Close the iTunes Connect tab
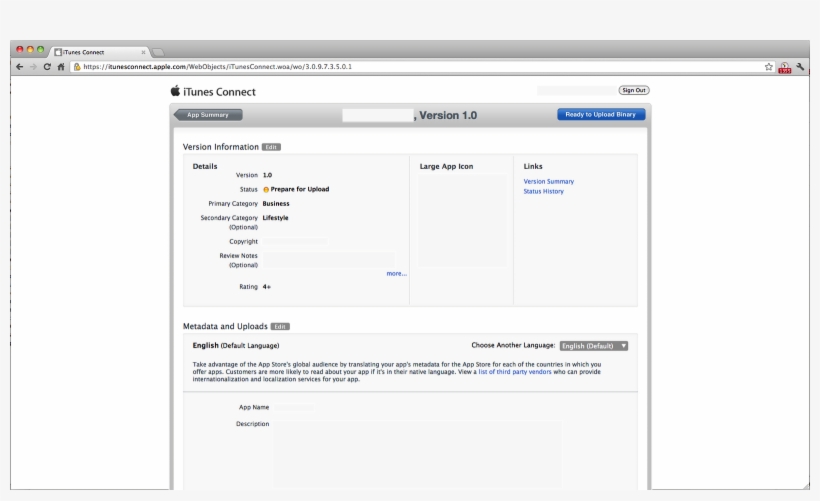 (x=143, y=52)
